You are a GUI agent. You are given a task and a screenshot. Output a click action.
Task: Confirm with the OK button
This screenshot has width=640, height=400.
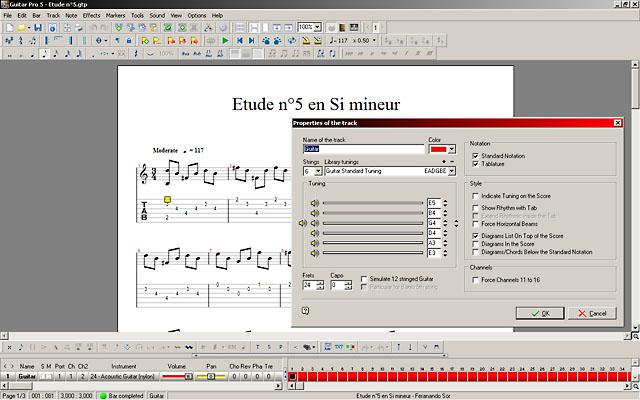tap(540, 313)
